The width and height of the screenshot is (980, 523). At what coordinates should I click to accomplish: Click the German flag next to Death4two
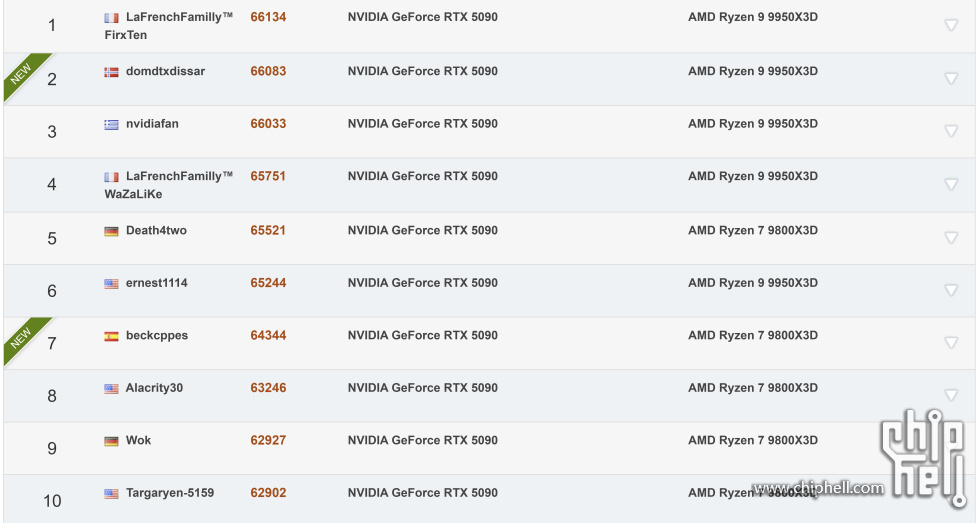(111, 231)
